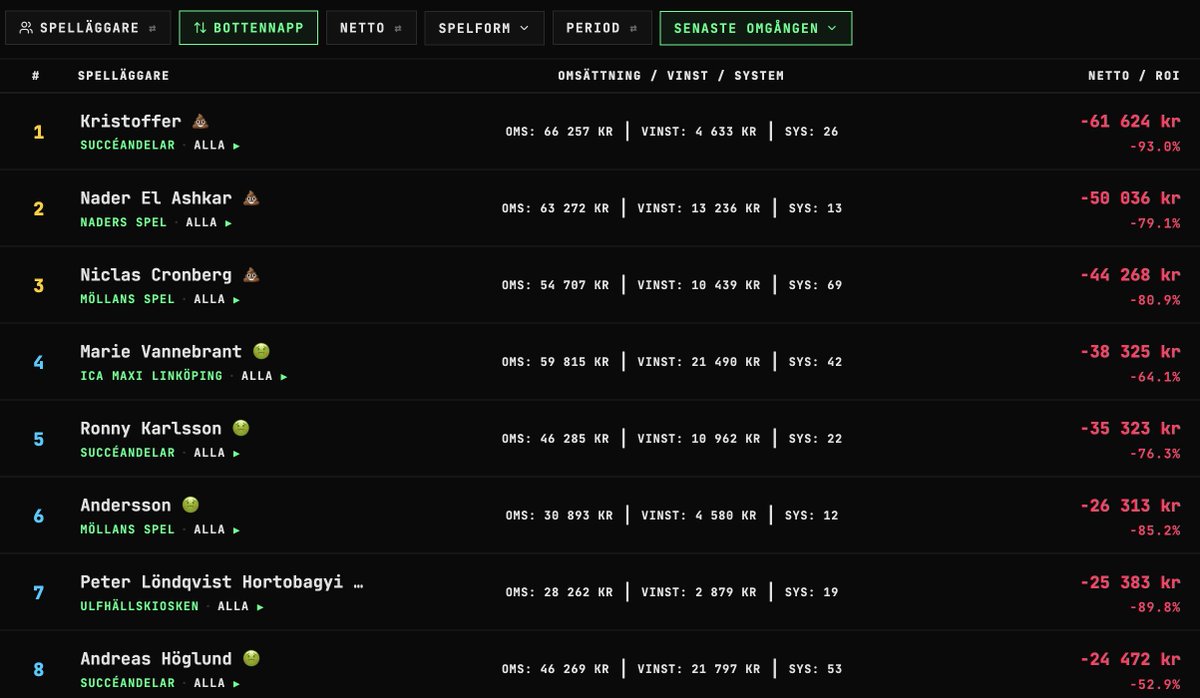Expand Alla under Kristoffer's row
The image size is (1200, 698).
(x=217, y=146)
